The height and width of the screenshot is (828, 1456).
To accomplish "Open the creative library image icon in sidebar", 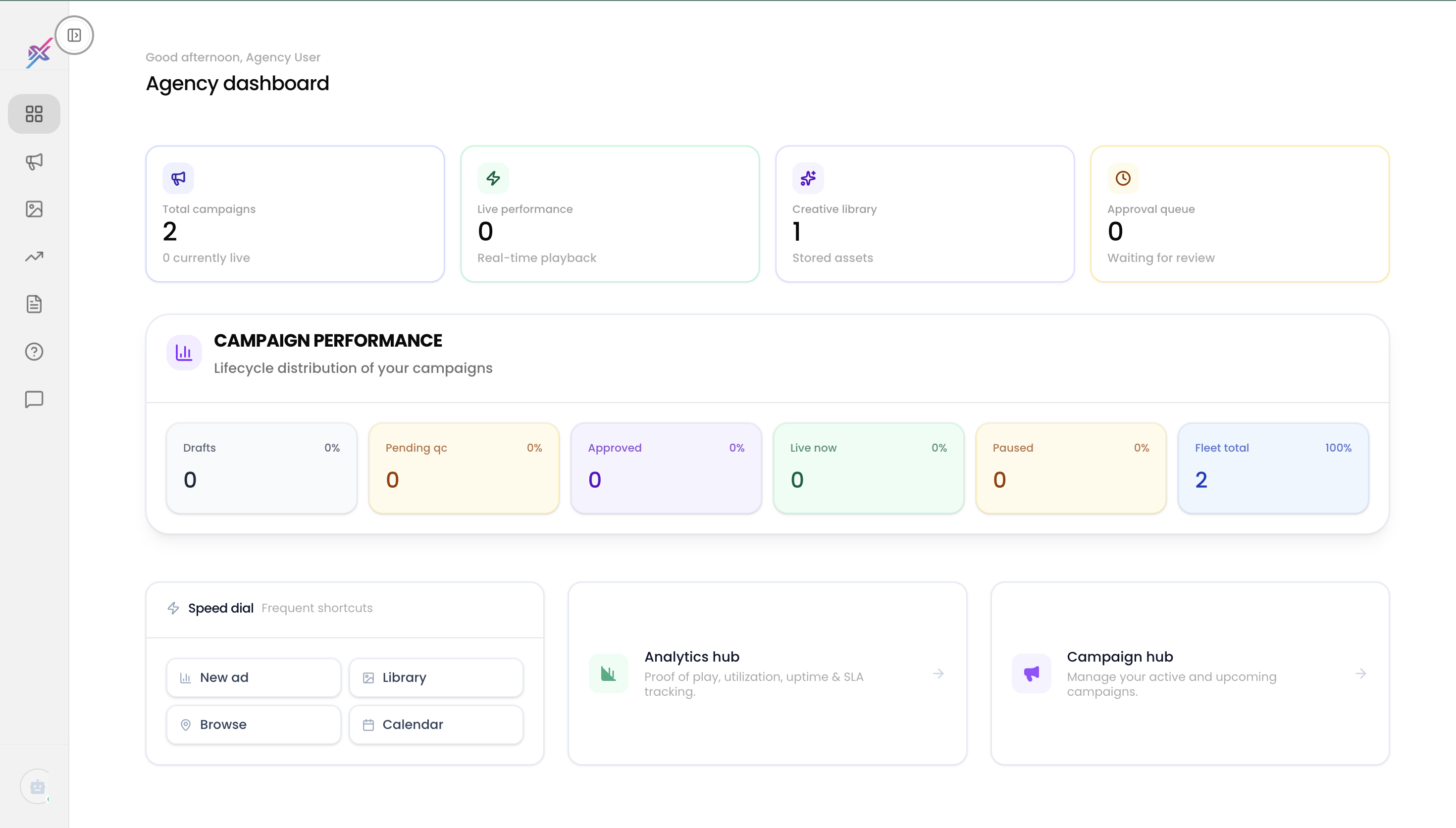I will [x=34, y=208].
